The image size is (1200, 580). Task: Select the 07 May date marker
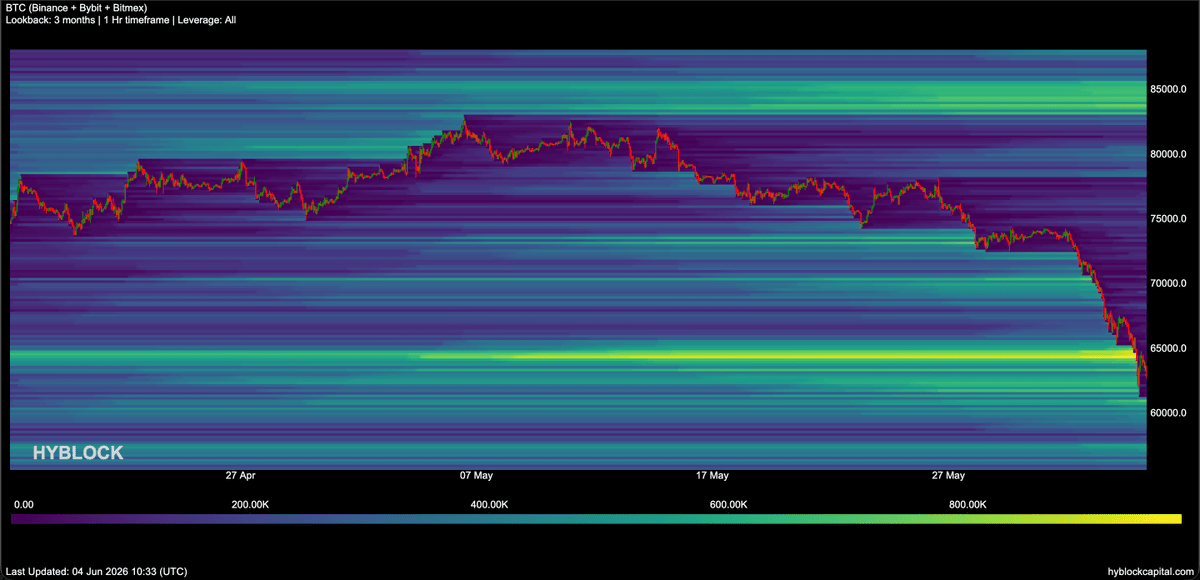[x=477, y=476]
